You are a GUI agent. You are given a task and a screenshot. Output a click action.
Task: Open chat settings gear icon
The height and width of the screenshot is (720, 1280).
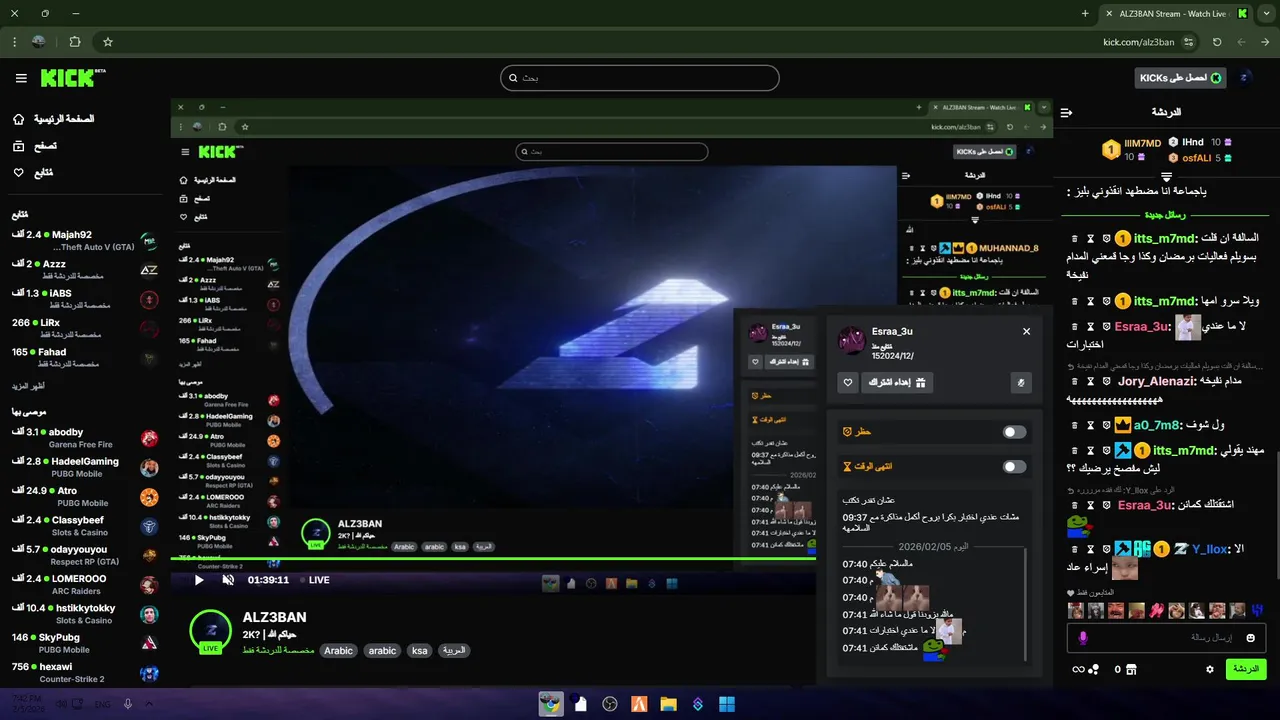click(1210, 669)
